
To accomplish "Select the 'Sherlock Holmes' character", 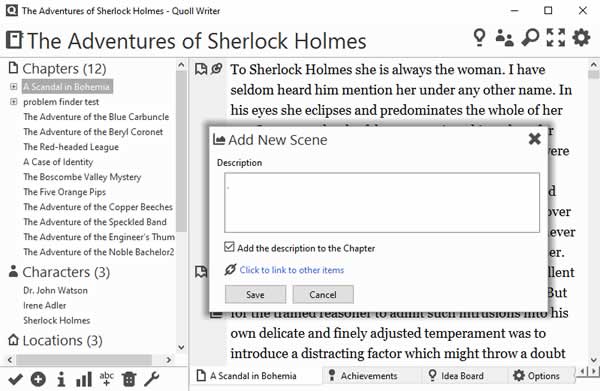I will click(x=57, y=320).
